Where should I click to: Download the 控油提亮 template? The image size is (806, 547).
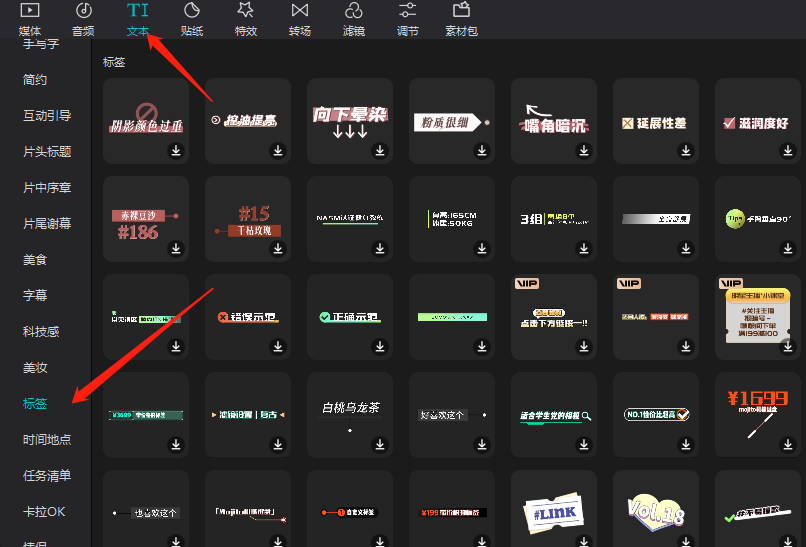(x=278, y=151)
